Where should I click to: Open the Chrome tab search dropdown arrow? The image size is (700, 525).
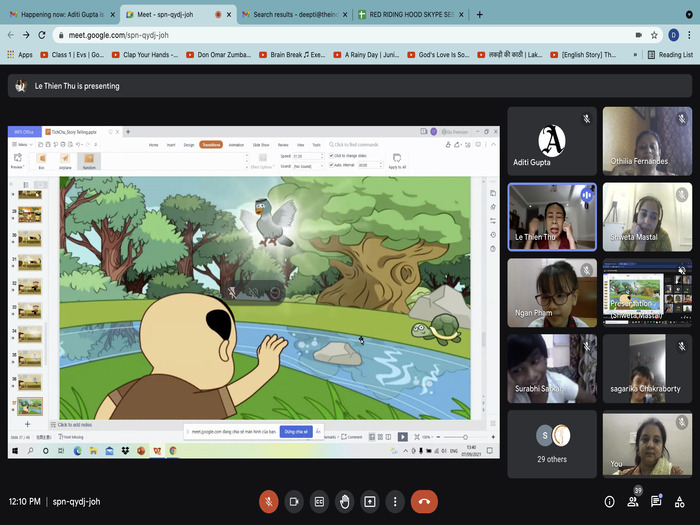tap(689, 14)
